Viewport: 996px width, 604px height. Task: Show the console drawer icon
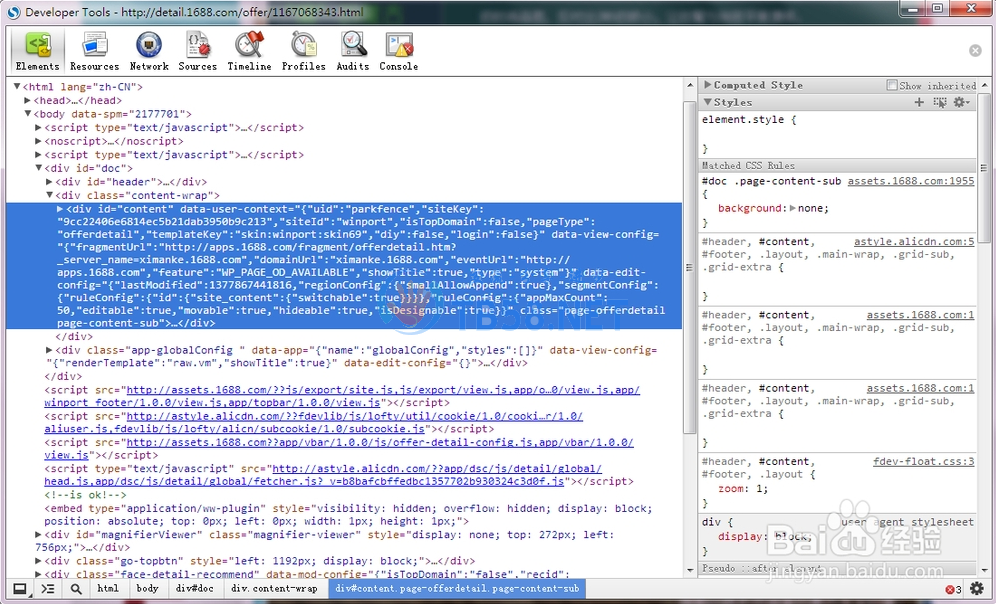tap(48, 589)
